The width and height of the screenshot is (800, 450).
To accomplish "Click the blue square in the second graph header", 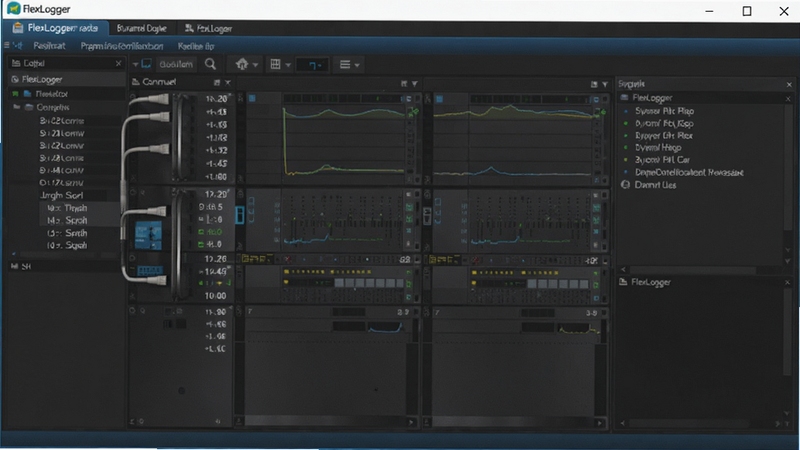I will pos(439,98).
